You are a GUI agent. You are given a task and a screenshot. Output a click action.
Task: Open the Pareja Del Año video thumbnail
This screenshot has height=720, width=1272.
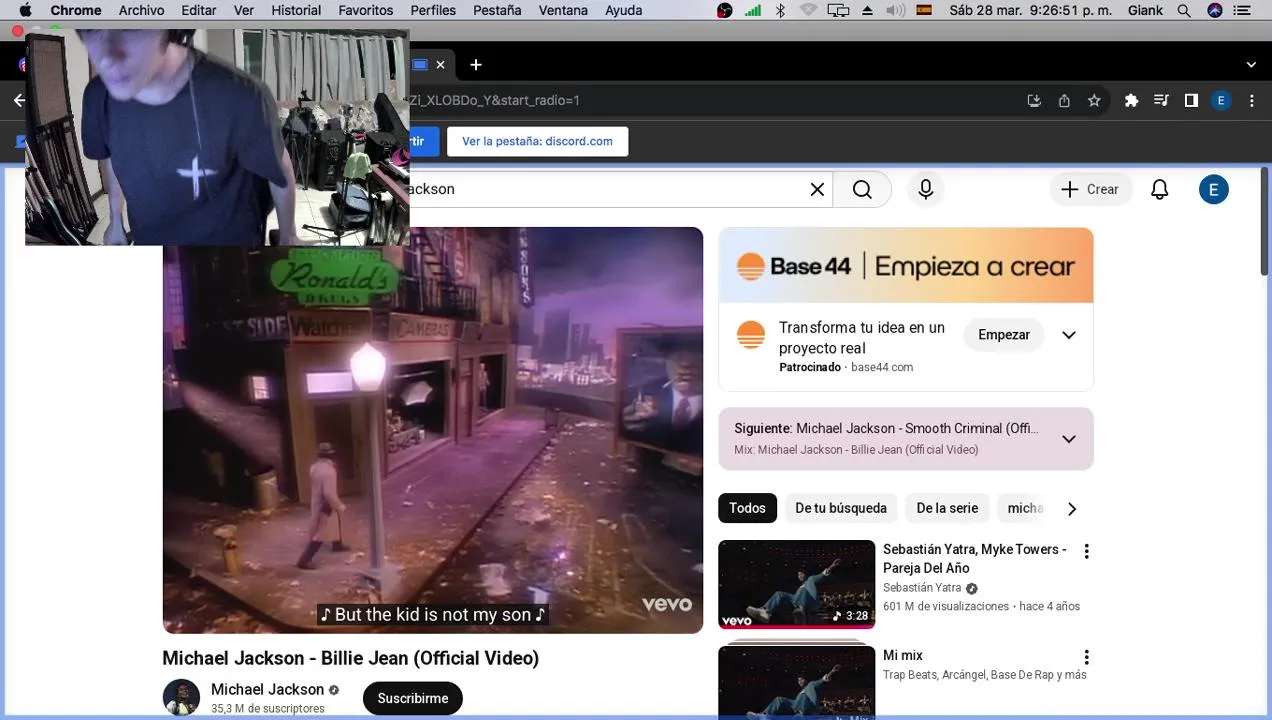(x=796, y=584)
